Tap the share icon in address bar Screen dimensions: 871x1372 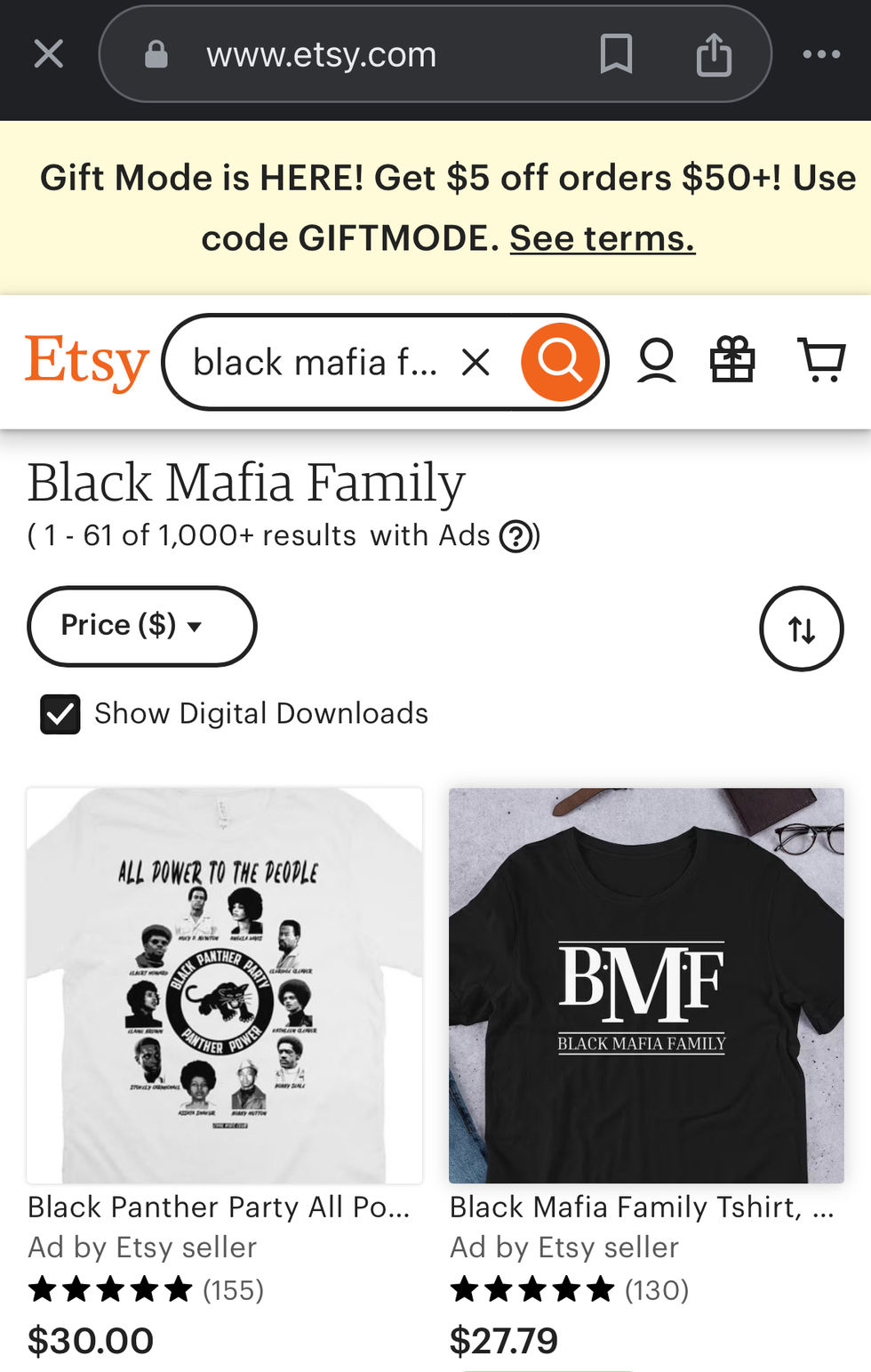714,54
